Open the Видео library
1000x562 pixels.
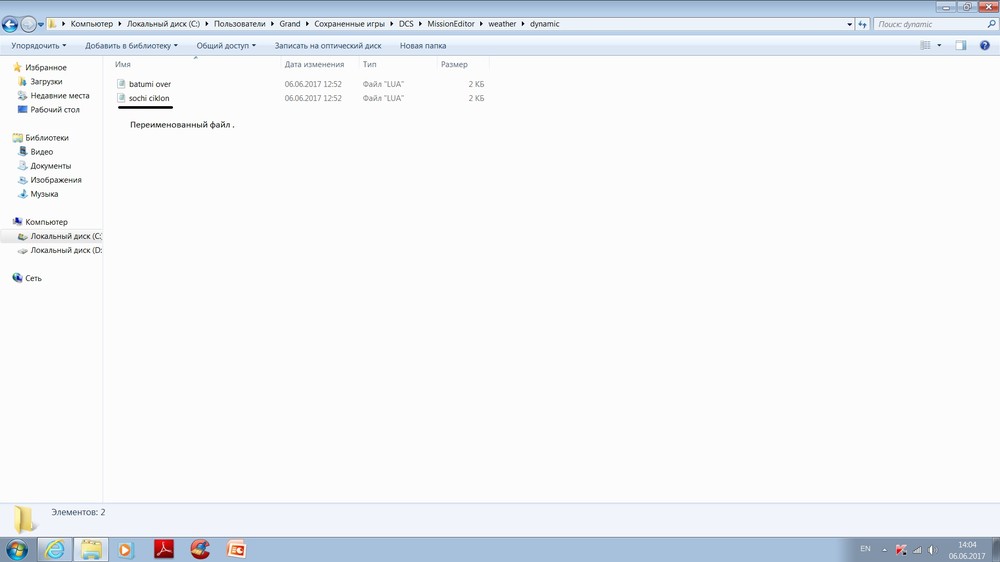click(x=41, y=152)
